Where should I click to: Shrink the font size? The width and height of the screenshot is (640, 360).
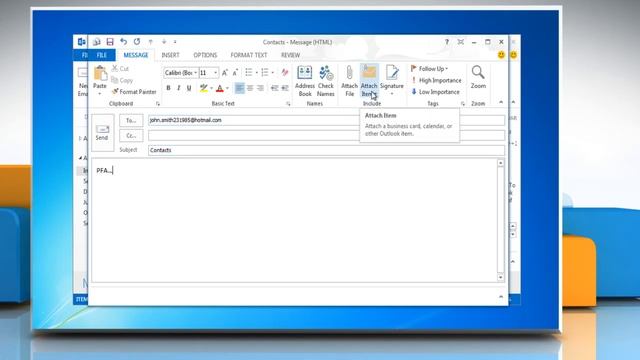pyautogui.click(x=235, y=73)
